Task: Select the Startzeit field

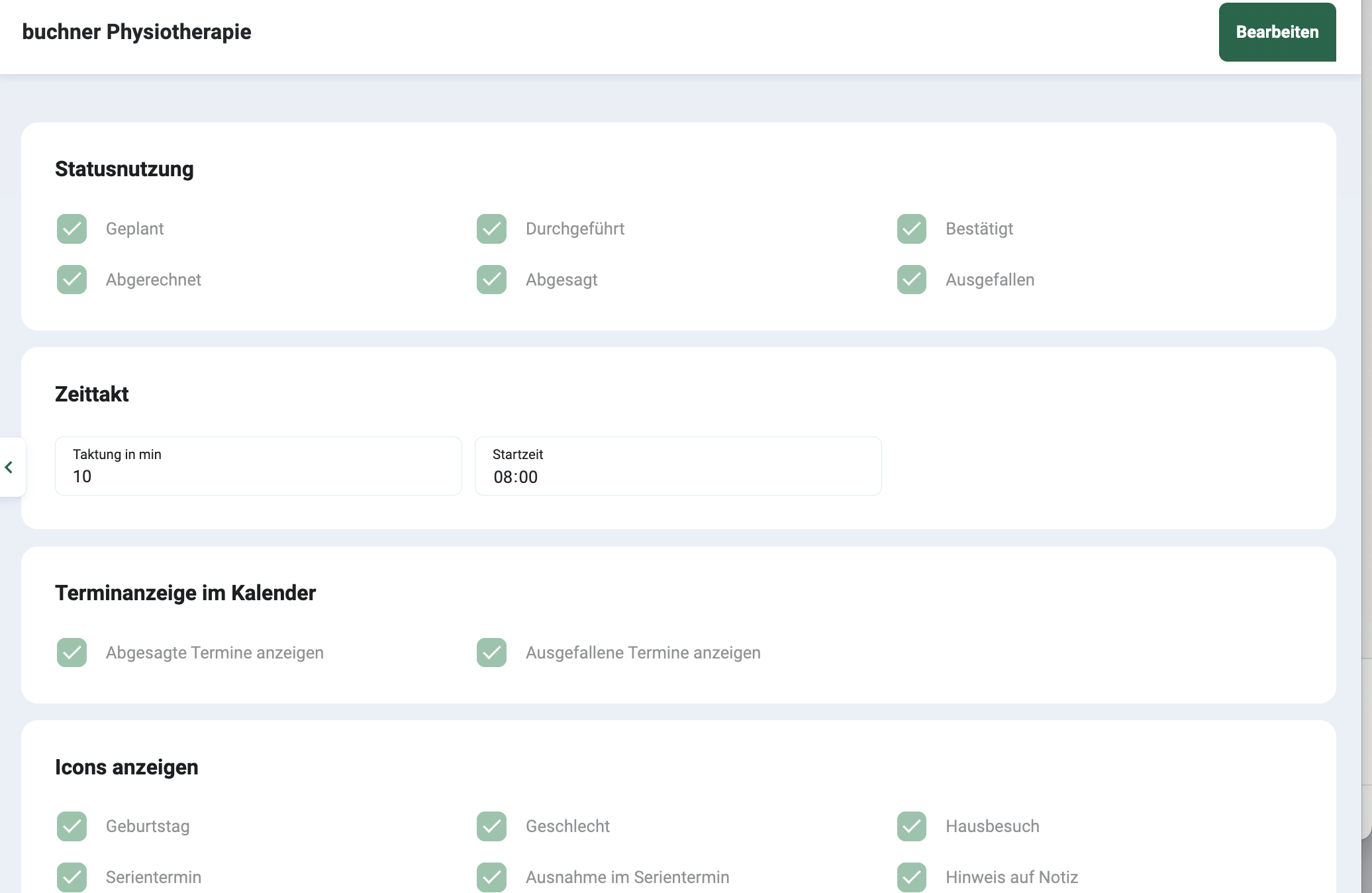Action: coord(678,466)
